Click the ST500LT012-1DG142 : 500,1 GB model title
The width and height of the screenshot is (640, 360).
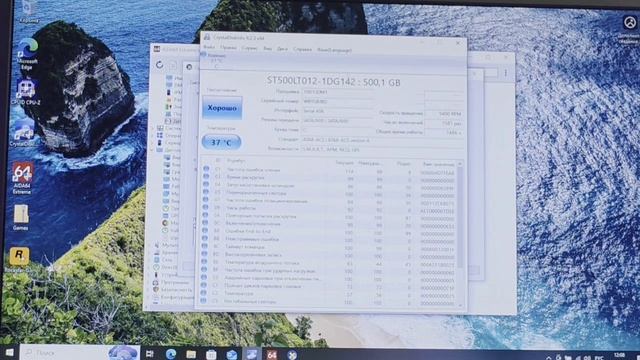tap(333, 82)
